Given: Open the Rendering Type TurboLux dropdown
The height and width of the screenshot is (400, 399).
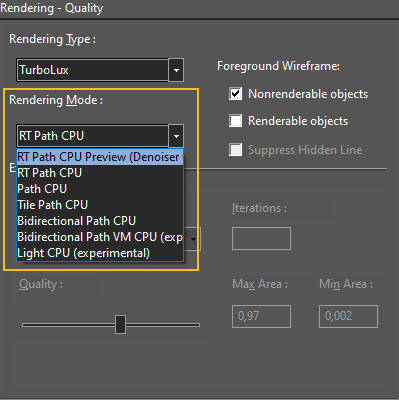Looking at the screenshot, I should (x=100, y=70).
